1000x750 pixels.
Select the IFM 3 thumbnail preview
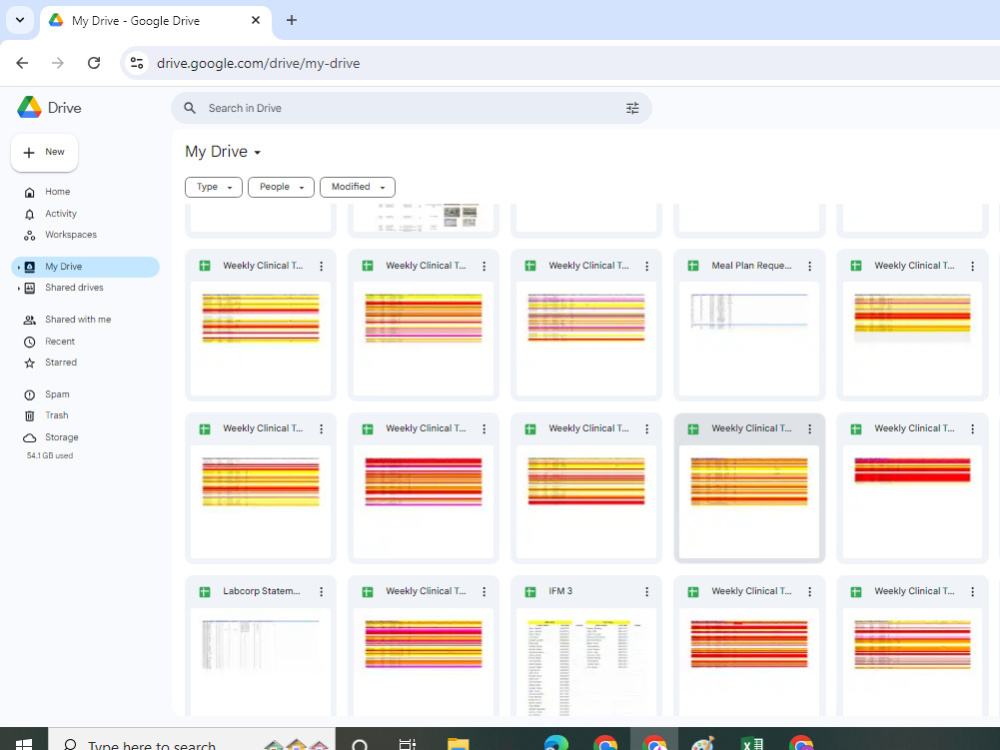(x=586, y=662)
